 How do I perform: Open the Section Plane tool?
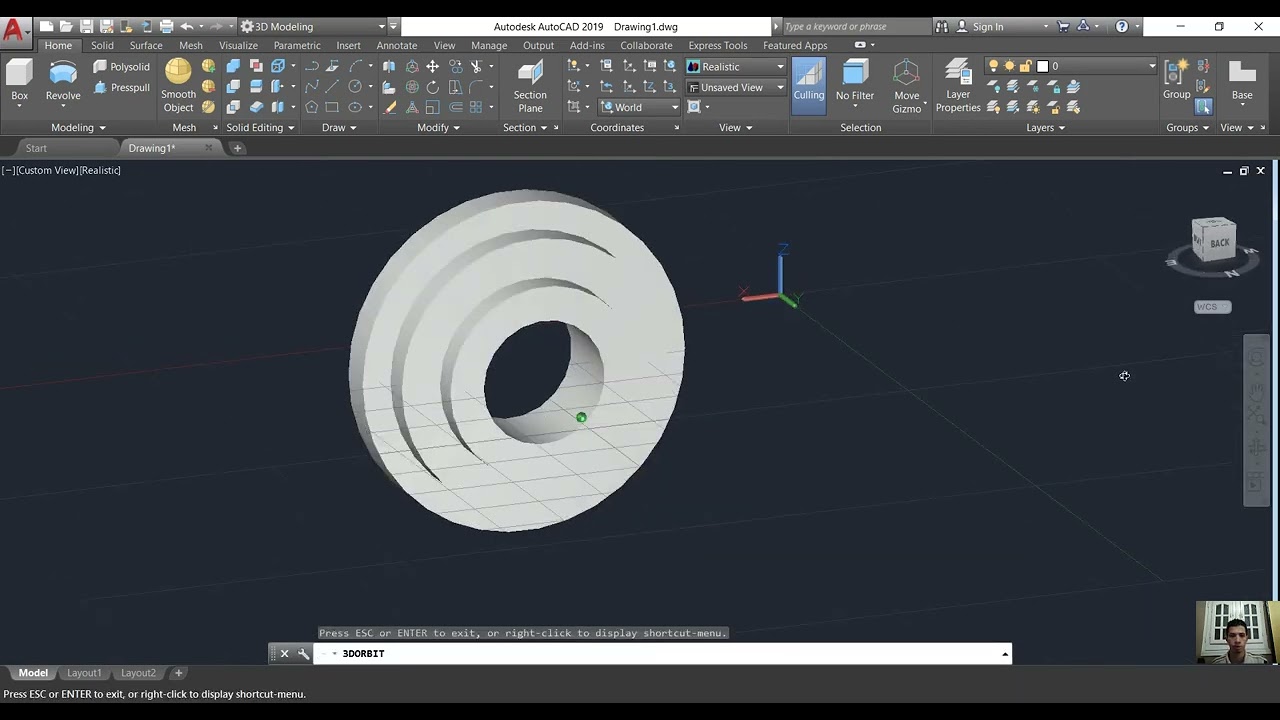click(x=530, y=86)
